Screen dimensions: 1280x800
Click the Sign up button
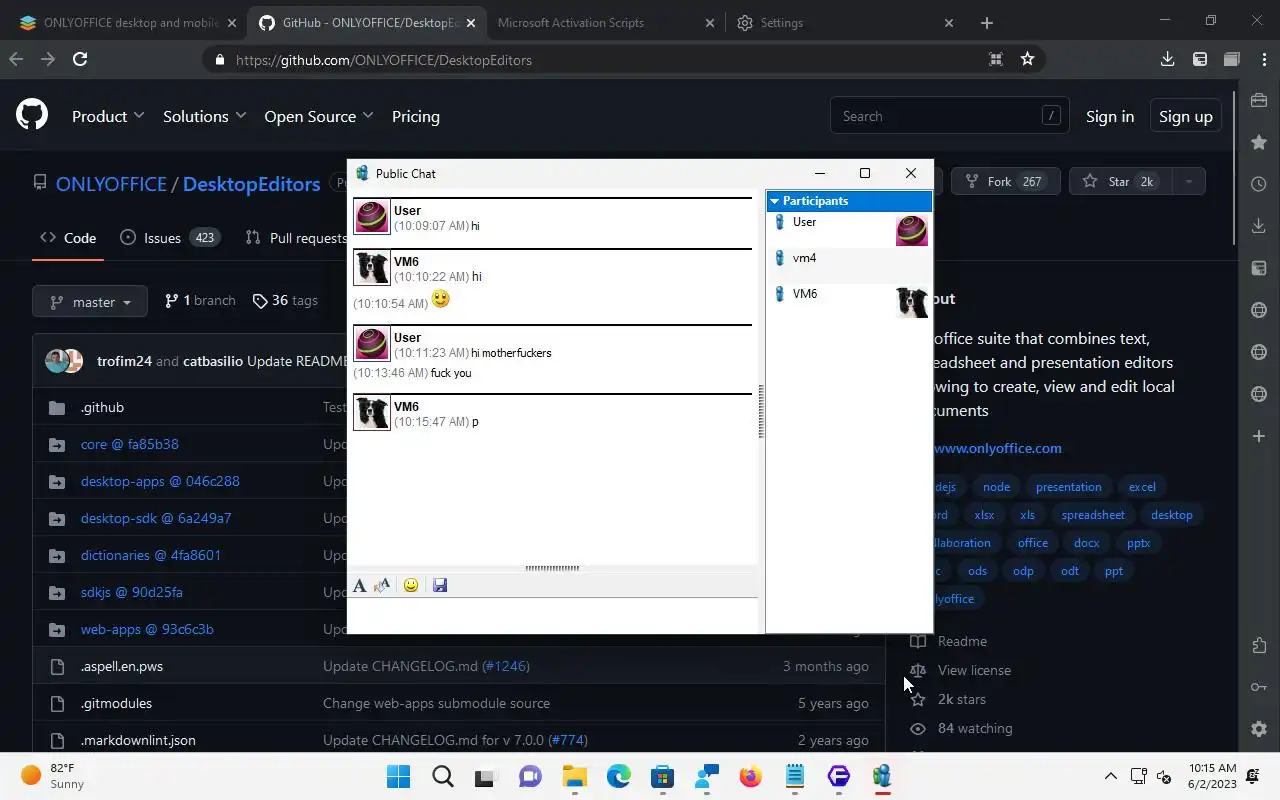(x=1186, y=116)
